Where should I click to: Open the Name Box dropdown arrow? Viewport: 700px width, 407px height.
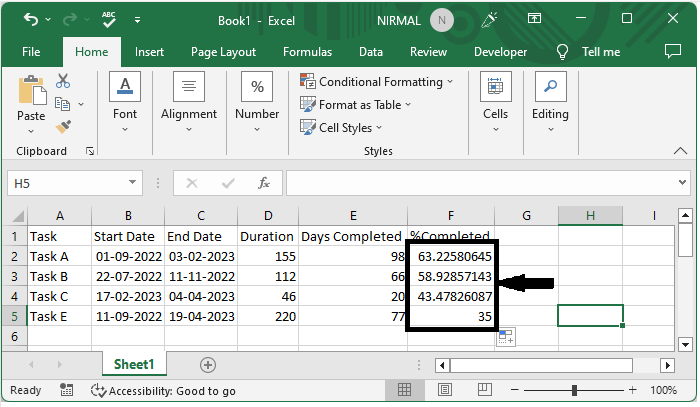click(133, 183)
